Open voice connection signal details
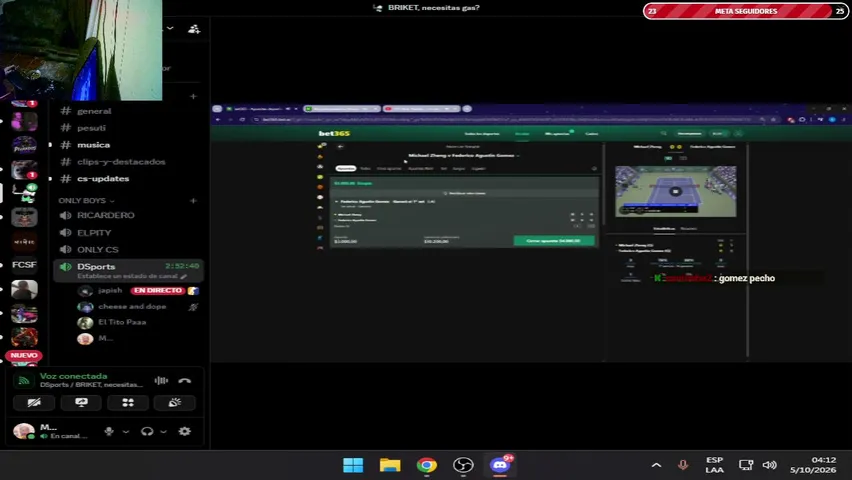Screen dimensions: 852x480 [x=23, y=381]
